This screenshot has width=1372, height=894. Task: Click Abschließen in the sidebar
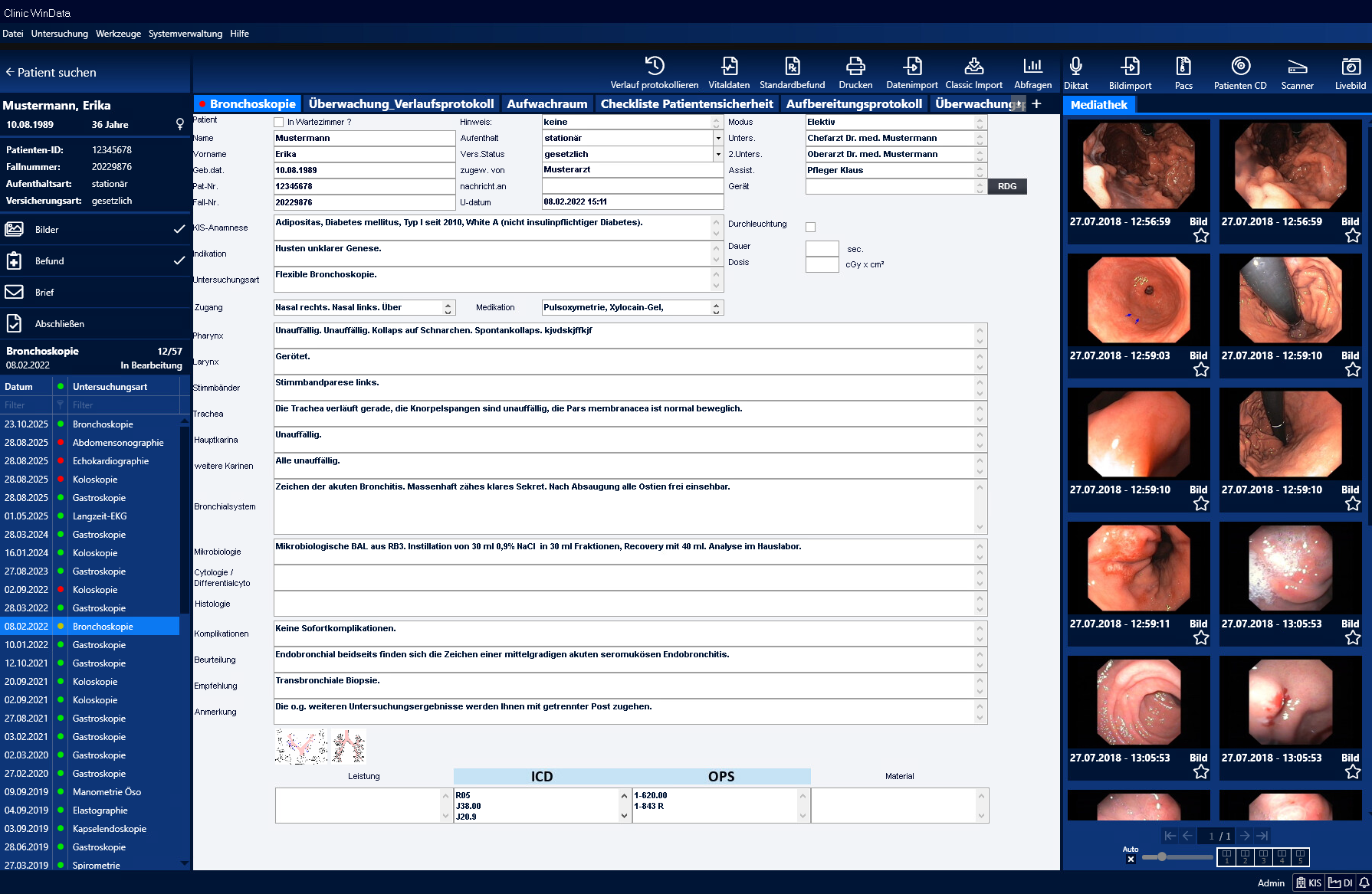60,324
